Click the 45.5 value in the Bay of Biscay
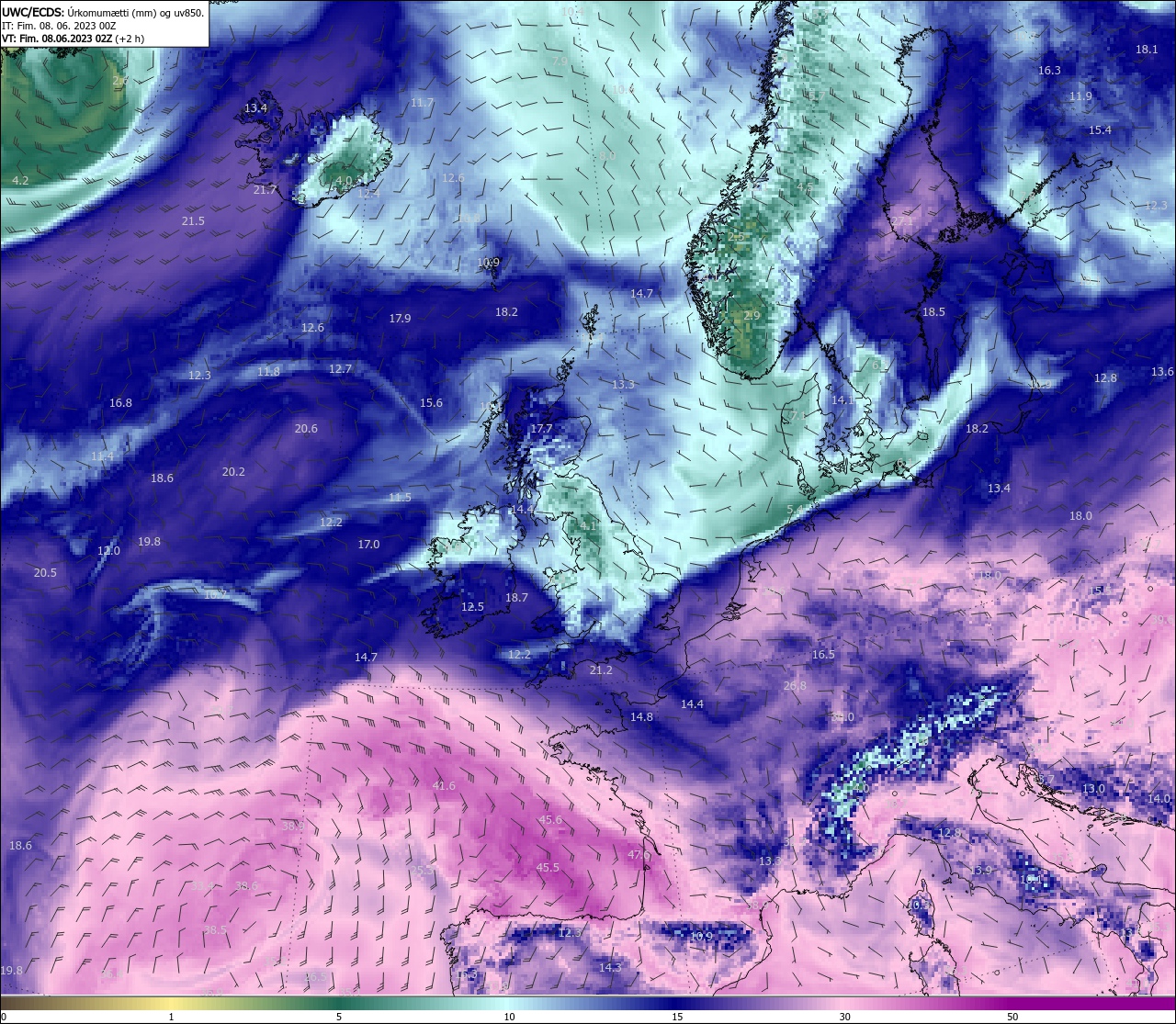1176x1024 pixels. [x=548, y=868]
